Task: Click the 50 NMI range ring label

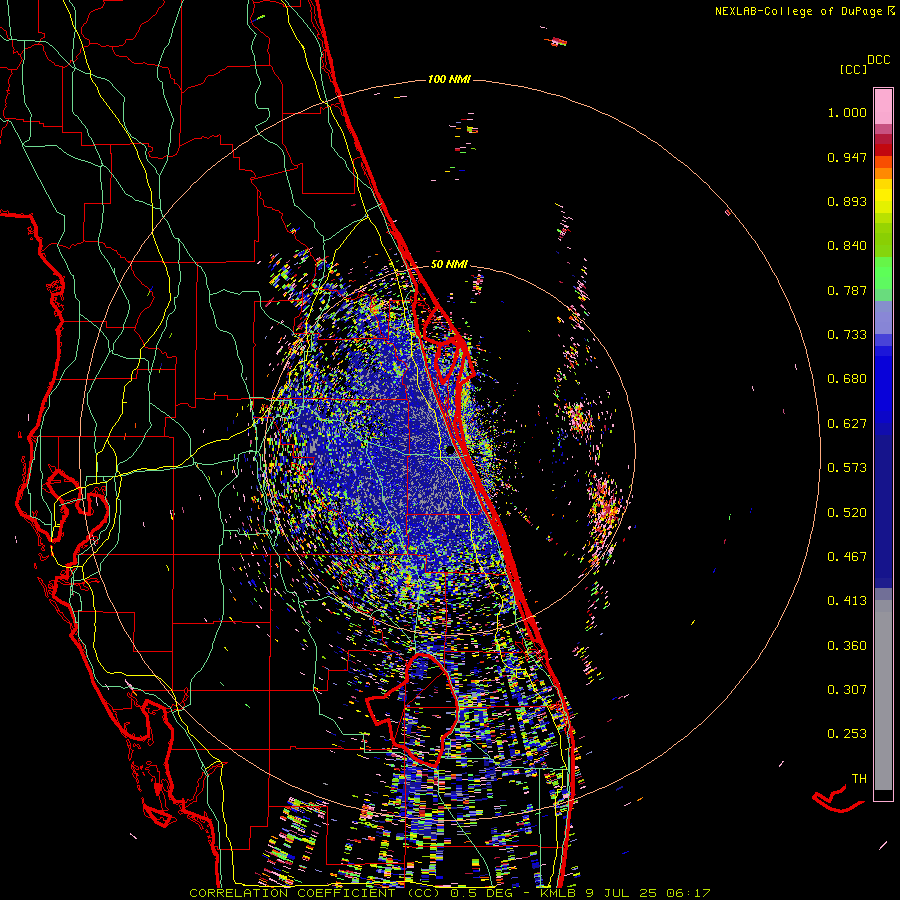Action: tap(449, 265)
